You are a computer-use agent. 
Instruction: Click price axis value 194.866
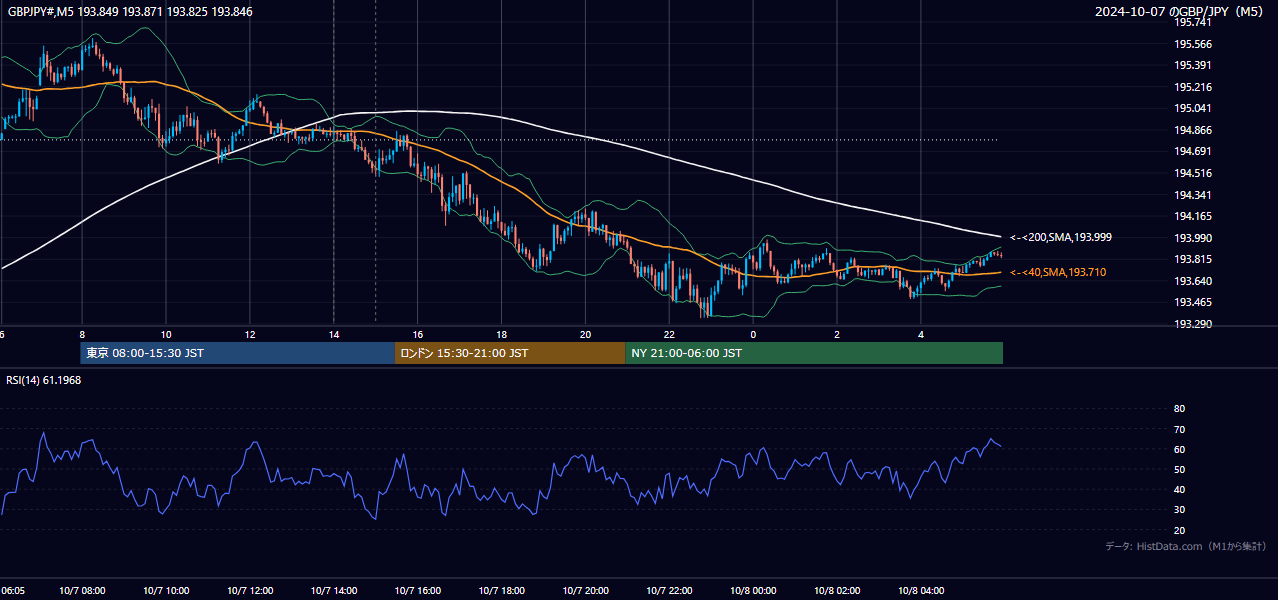(1192, 130)
